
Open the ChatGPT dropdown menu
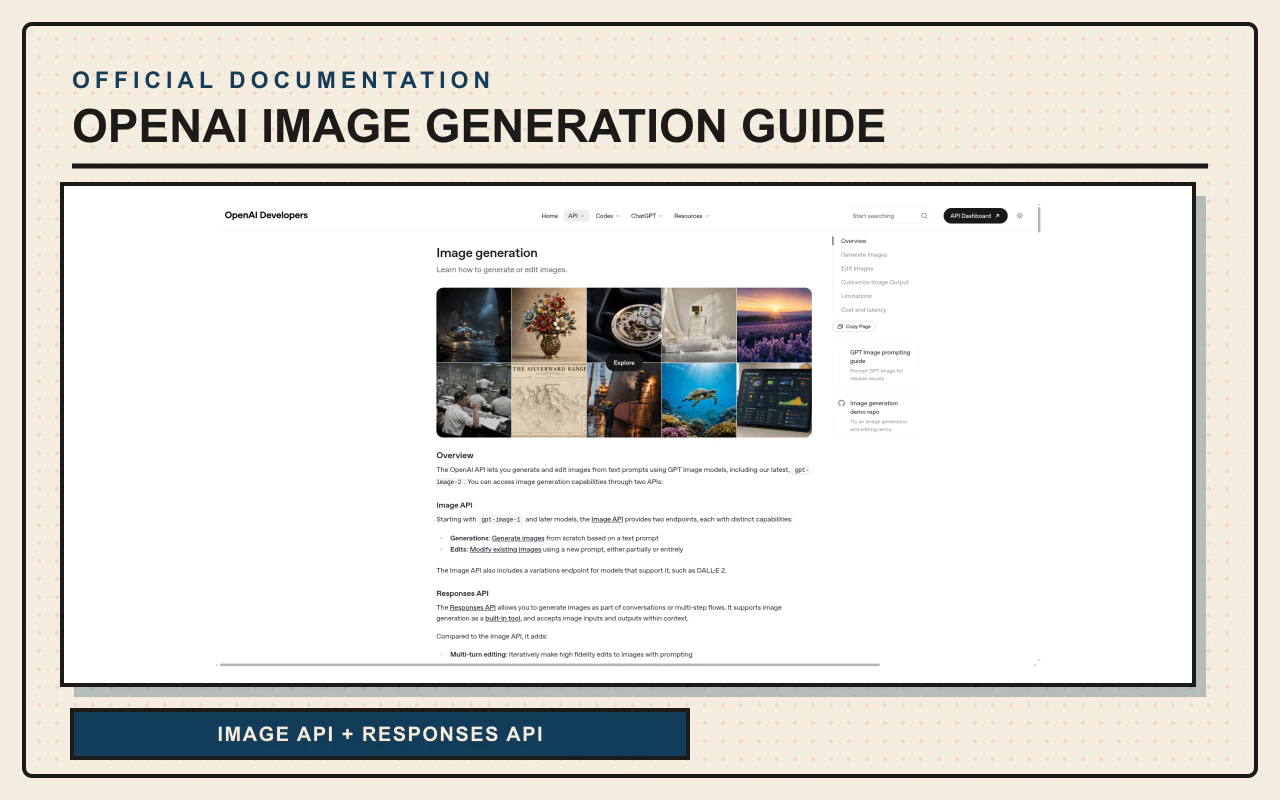647,216
